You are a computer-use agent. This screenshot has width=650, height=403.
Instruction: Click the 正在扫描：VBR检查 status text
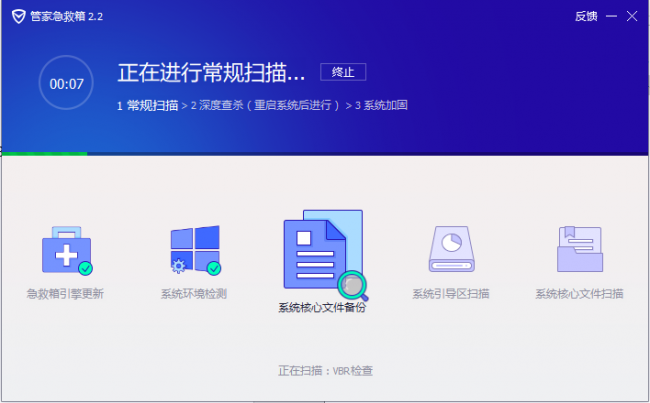[325, 371]
